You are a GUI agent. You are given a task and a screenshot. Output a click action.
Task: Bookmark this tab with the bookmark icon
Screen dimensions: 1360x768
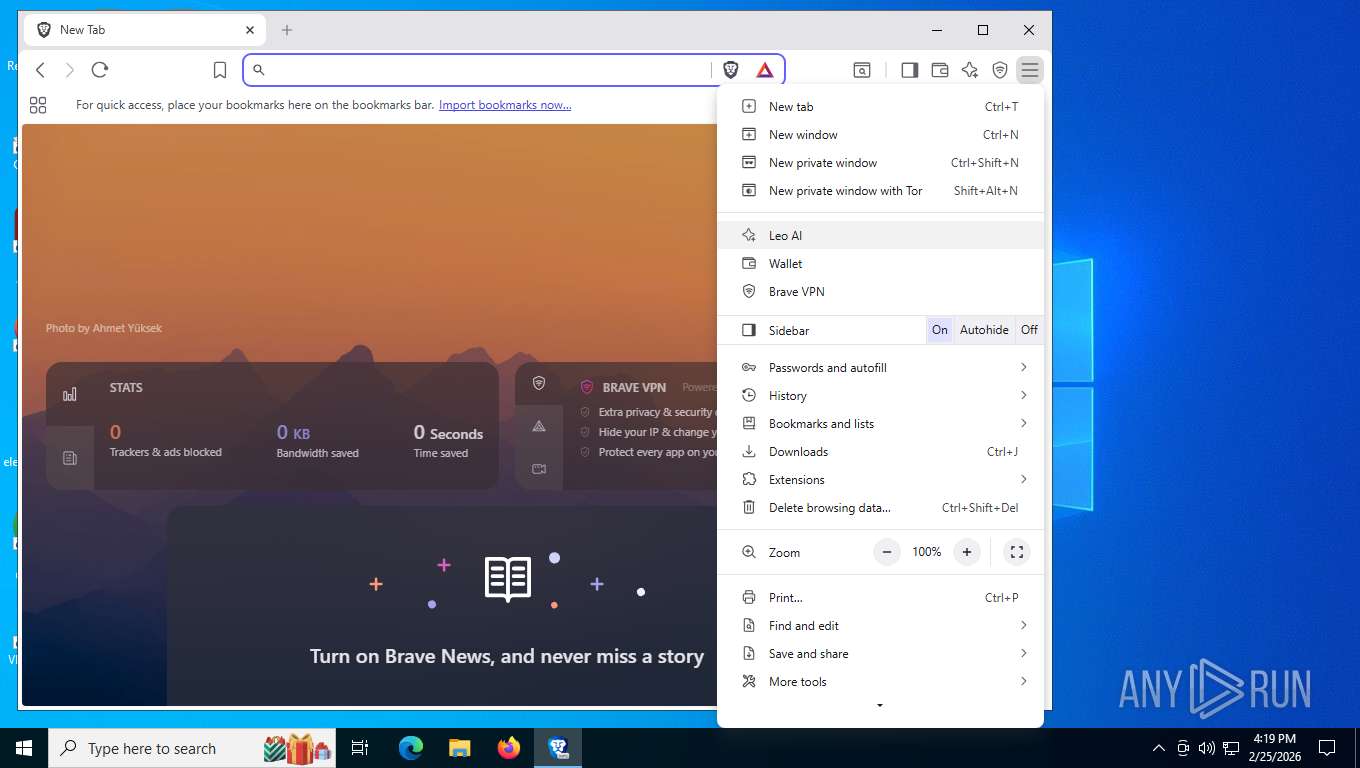pos(220,70)
